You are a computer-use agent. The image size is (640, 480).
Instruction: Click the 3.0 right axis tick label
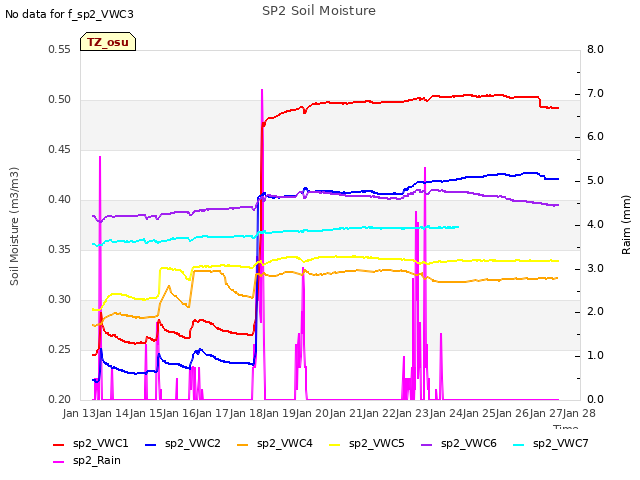(x=595, y=269)
